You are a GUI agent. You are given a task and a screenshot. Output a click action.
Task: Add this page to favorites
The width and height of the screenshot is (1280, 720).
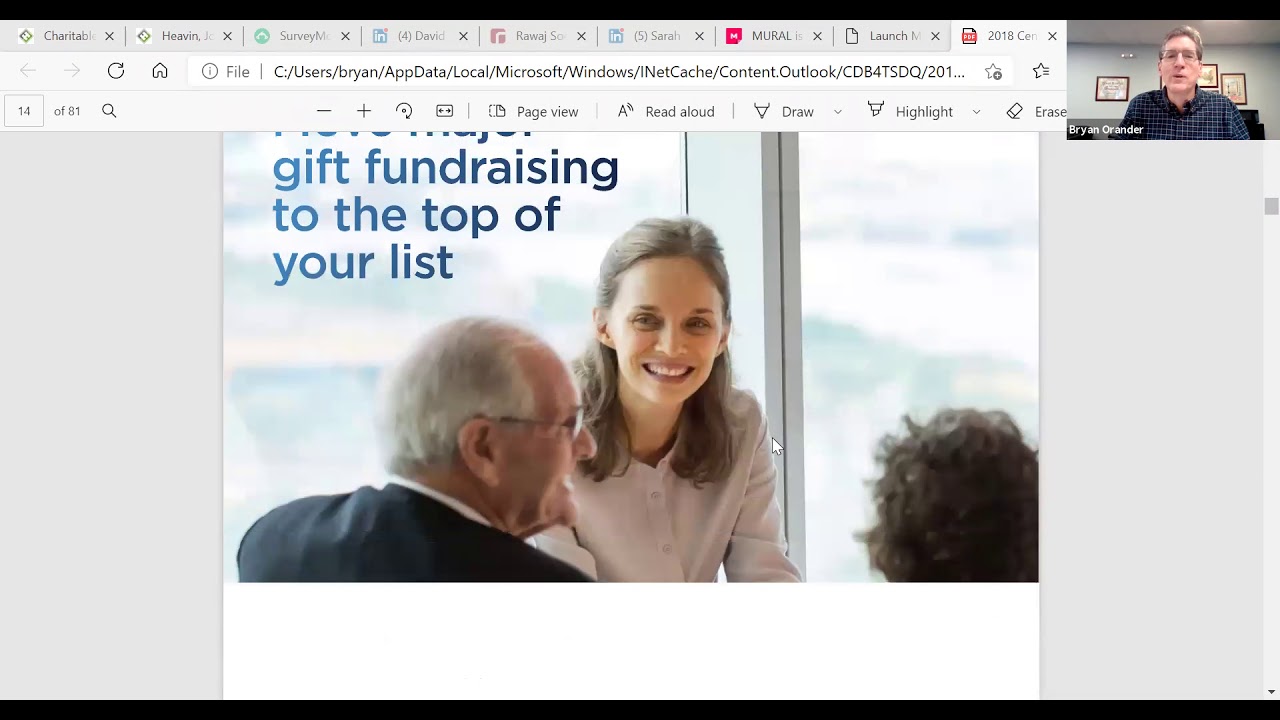coord(993,71)
